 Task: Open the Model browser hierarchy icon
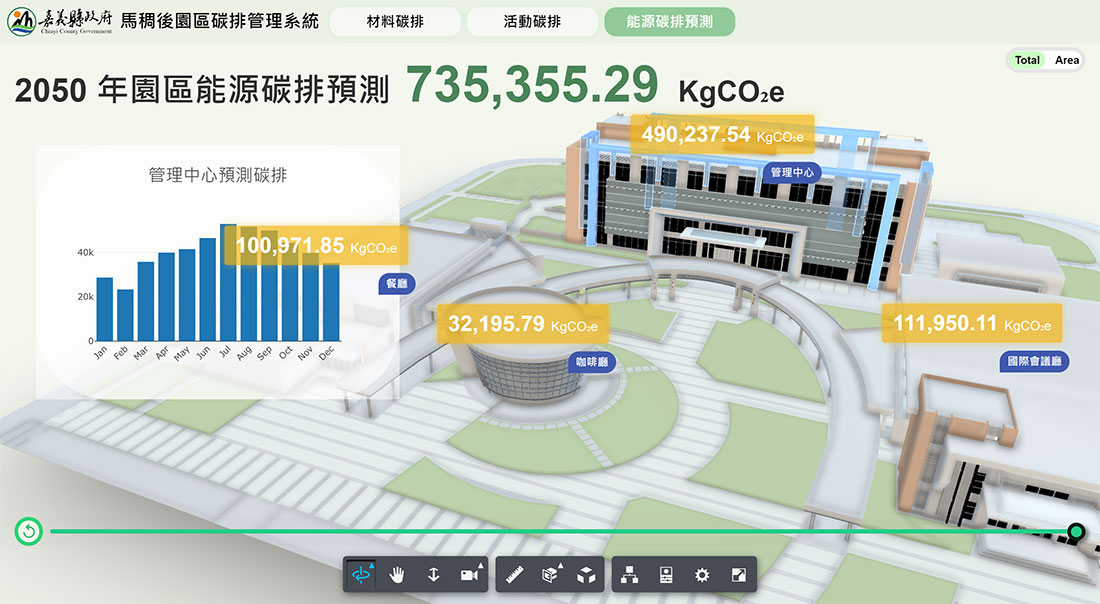(x=629, y=575)
